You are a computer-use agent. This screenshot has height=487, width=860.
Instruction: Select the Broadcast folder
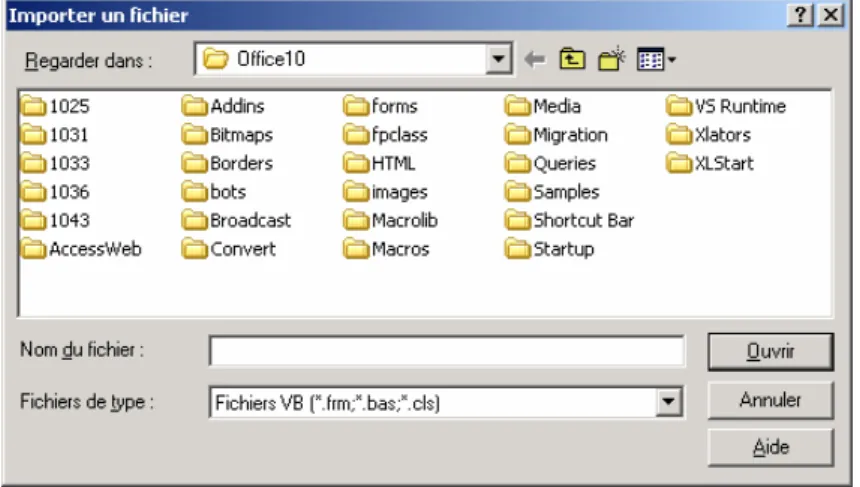(236, 220)
